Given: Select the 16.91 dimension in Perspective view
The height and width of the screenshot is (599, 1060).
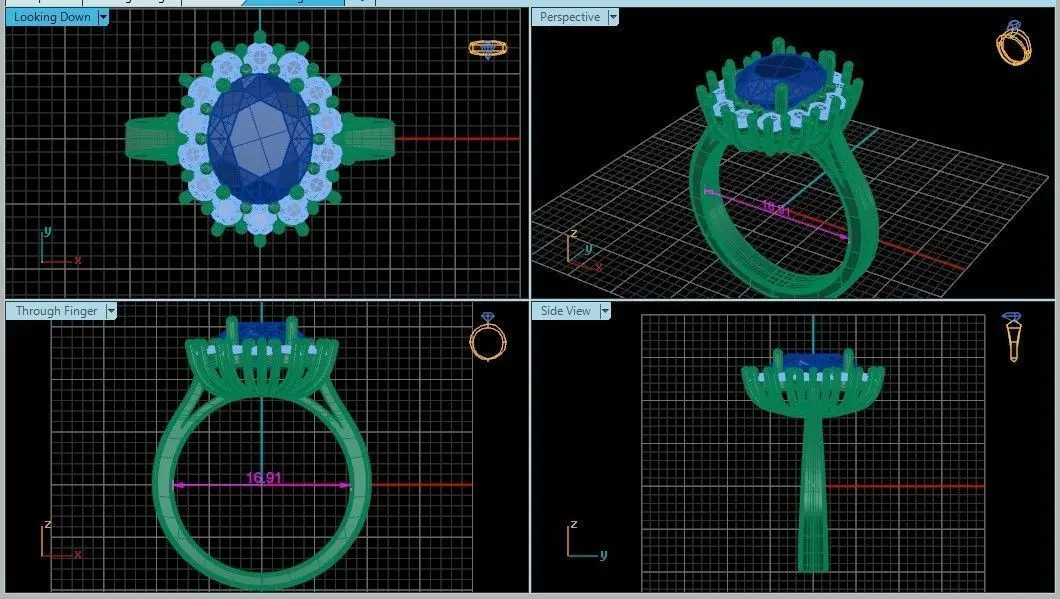Looking at the screenshot, I should click(776, 207).
